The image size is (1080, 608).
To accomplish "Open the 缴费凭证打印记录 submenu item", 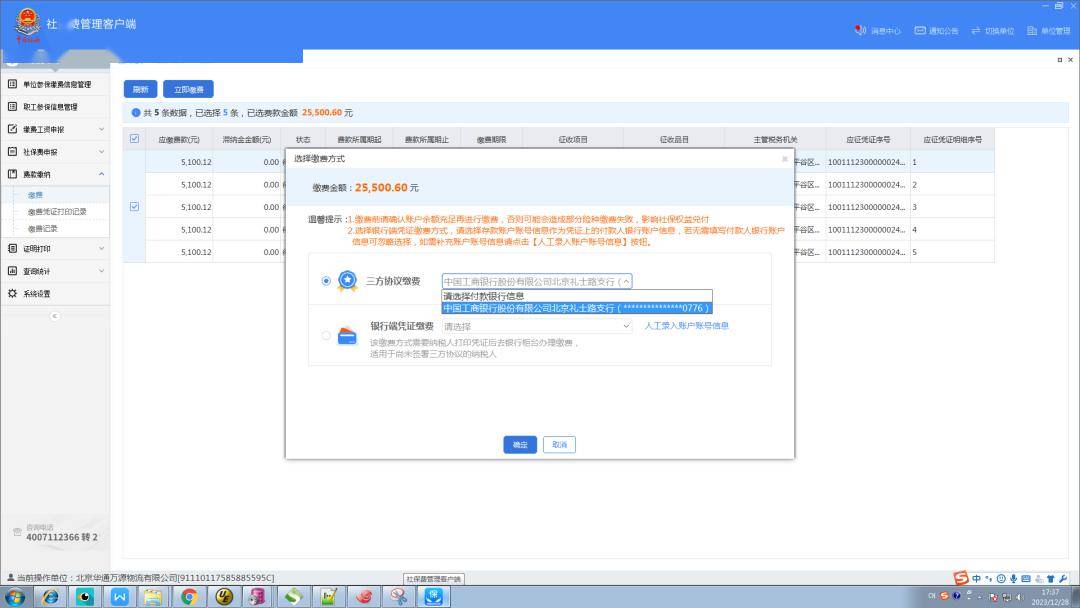I will [x=57, y=211].
